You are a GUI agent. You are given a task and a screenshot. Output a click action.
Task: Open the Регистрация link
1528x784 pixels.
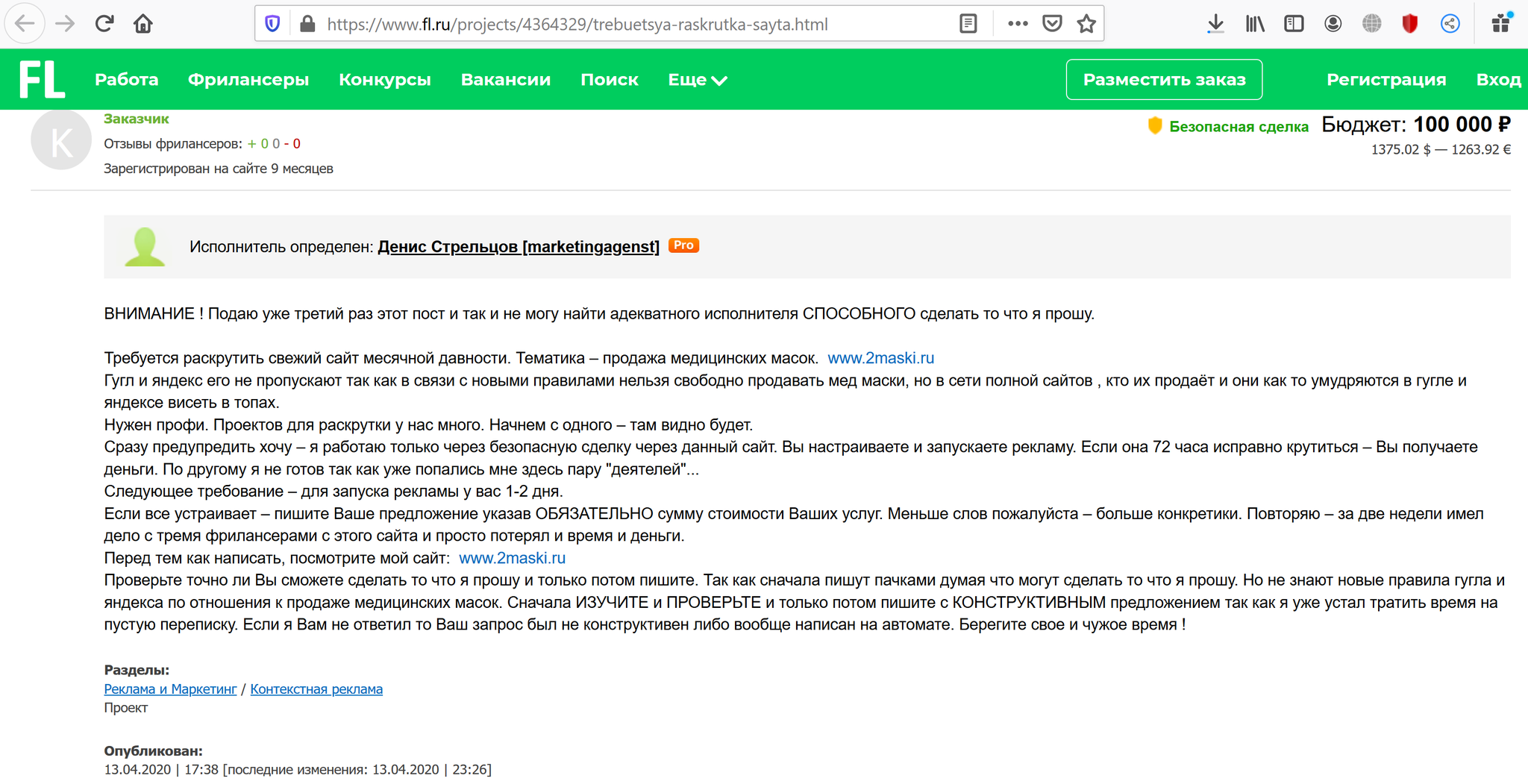coord(1386,79)
